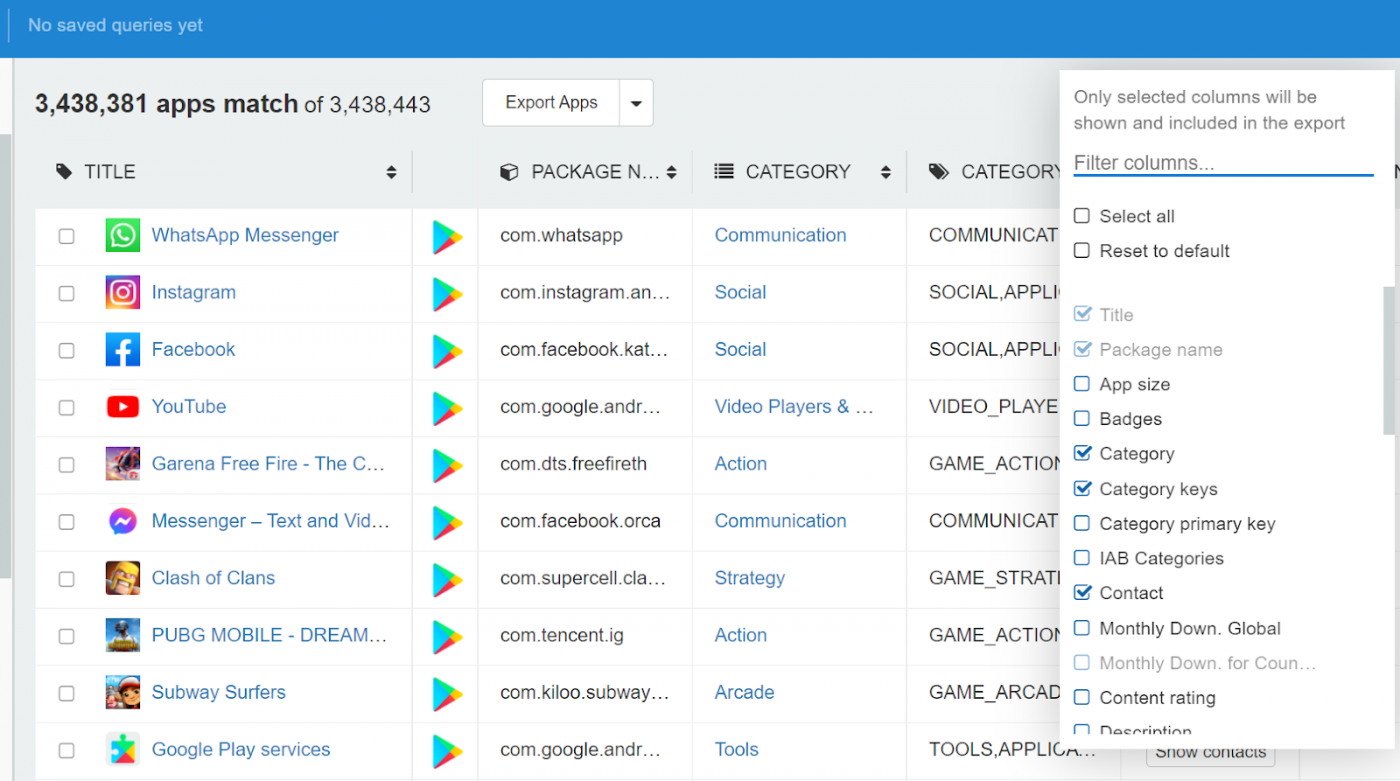This screenshot has width=1400, height=781.
Task: Click the com.dts.freefireth package name cell
Action: pos(574,464)
